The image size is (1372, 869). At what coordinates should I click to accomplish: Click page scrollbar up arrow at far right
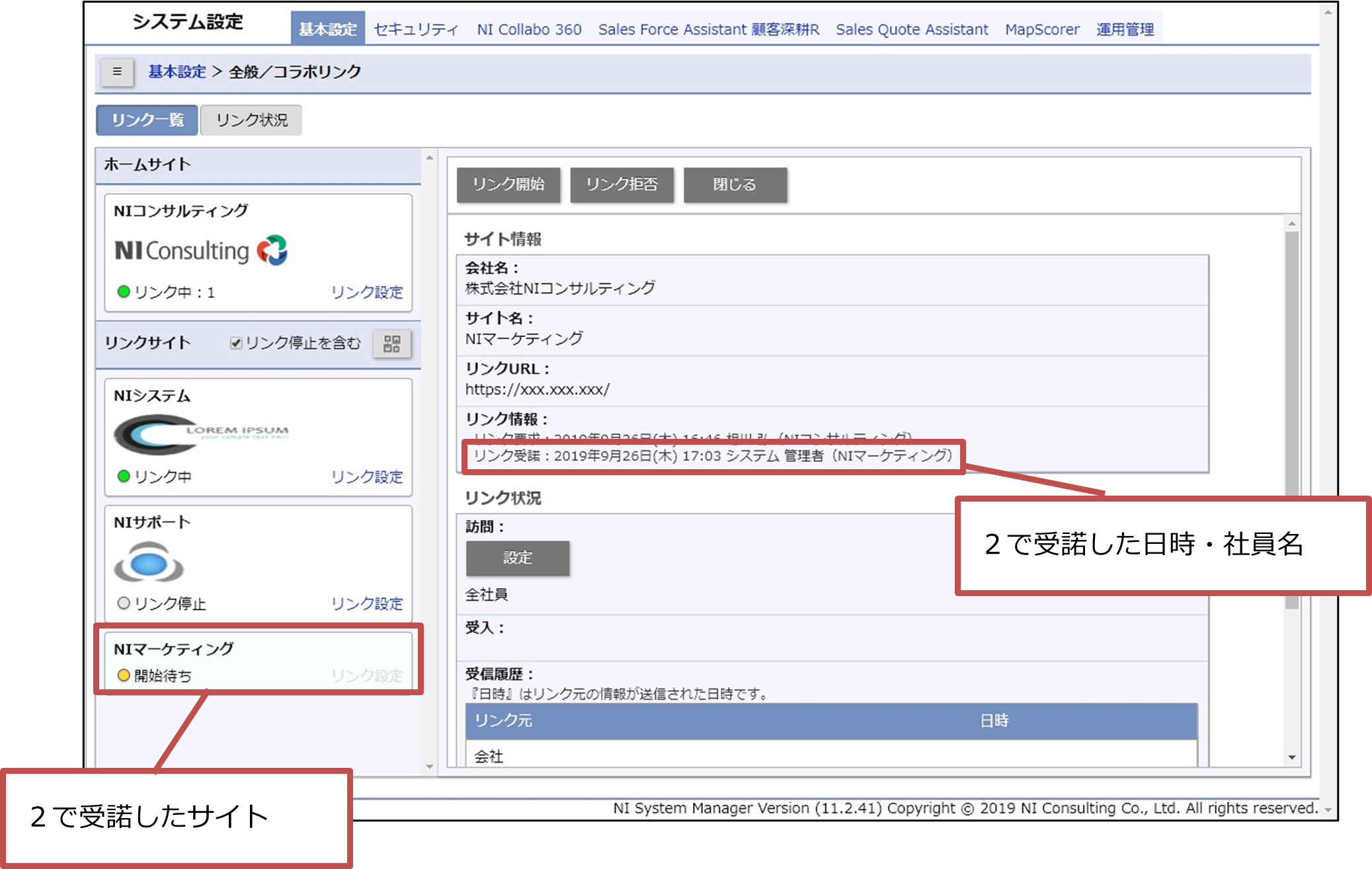click(x=1328, y=12)
